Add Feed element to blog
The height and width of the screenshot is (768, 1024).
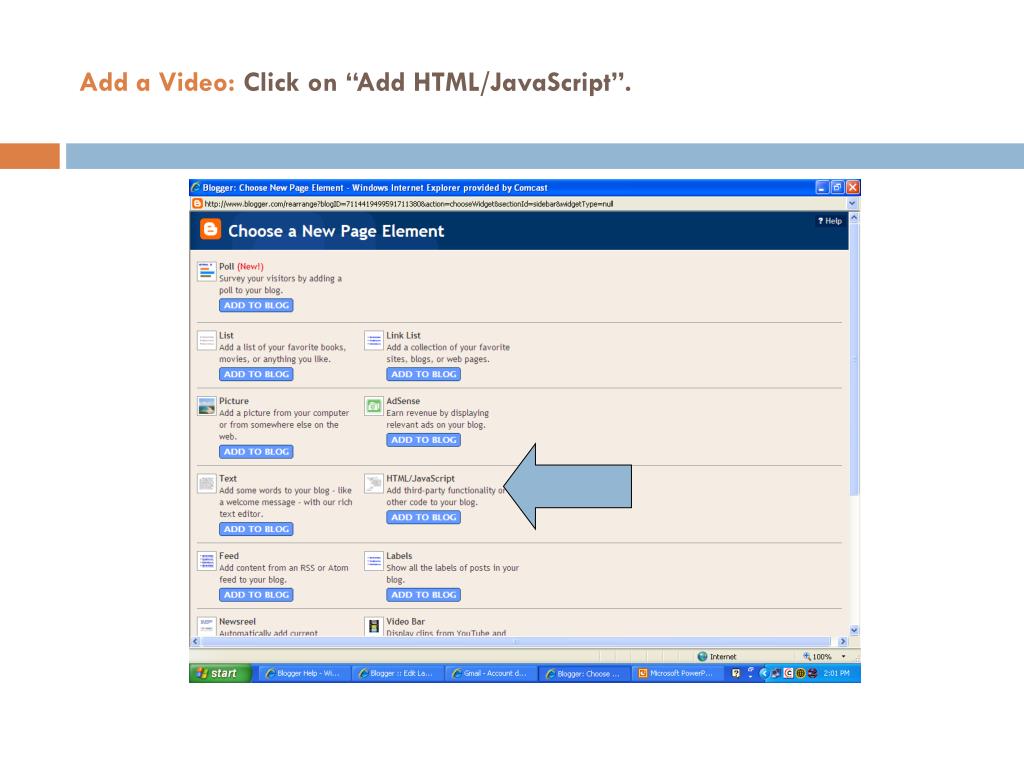click(x=256, y=595)
